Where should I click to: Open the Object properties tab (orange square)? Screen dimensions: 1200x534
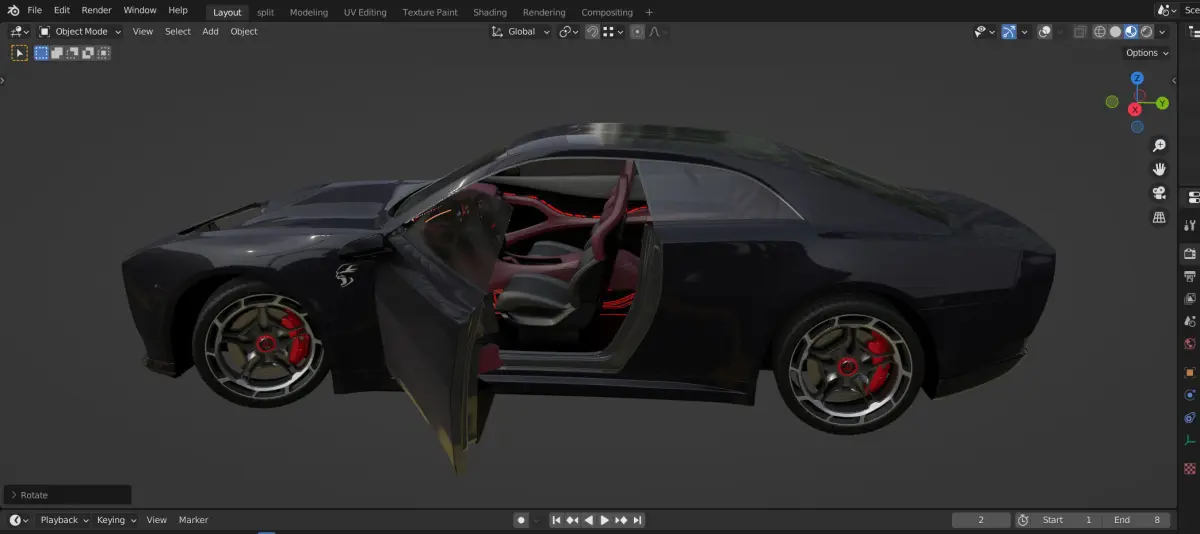[1190, 372]
